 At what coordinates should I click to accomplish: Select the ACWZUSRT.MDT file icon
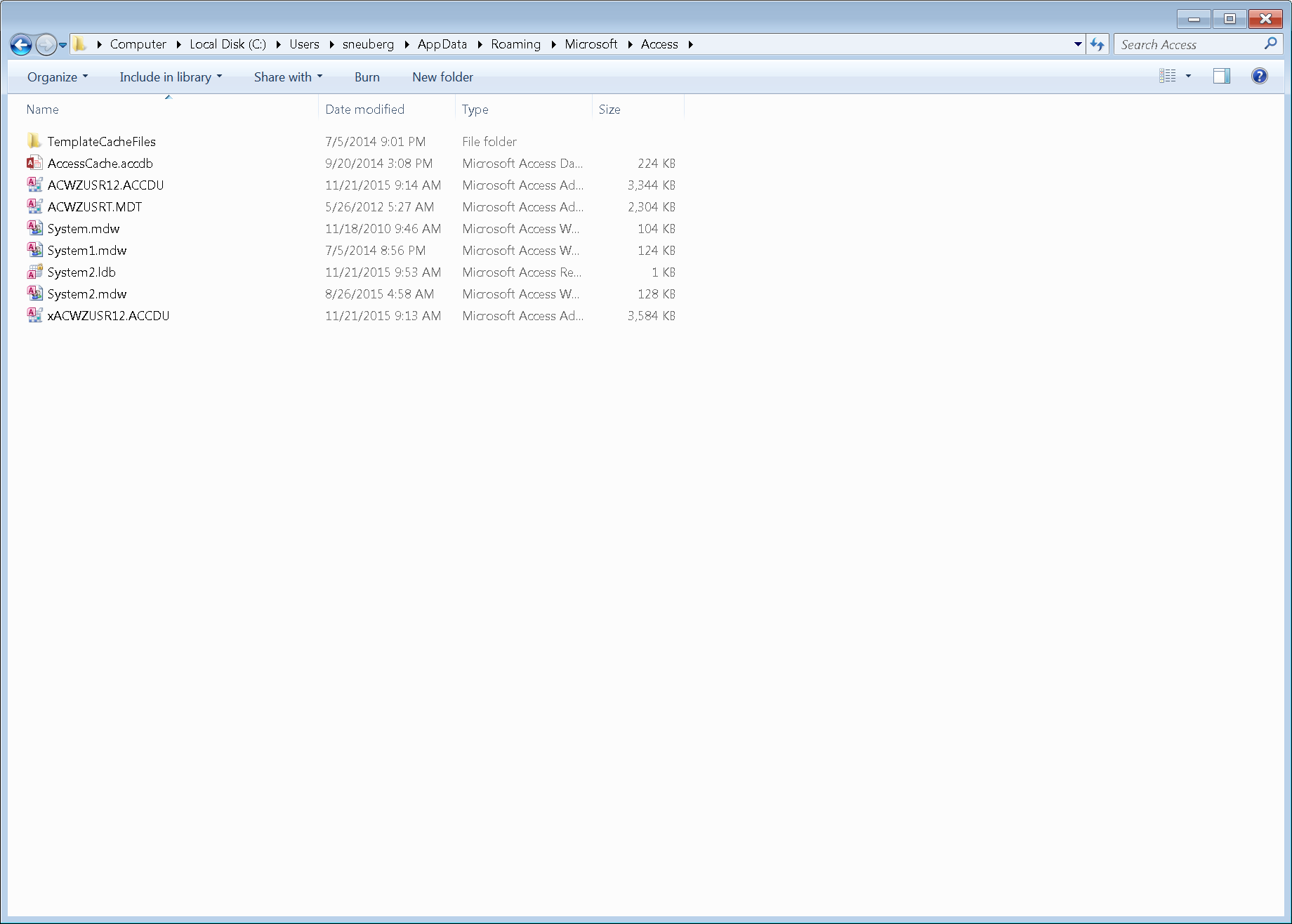34,206
